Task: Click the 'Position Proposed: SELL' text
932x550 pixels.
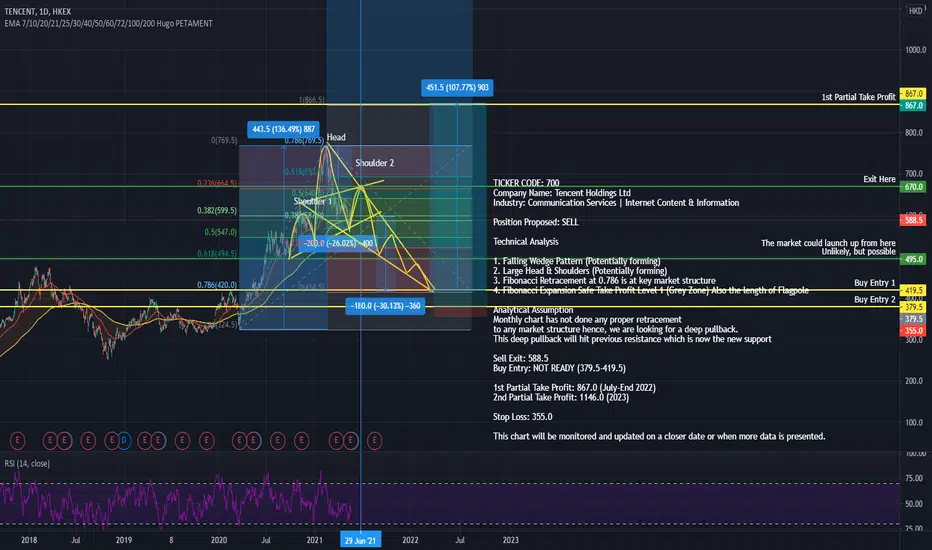Action: pyautogui.click(x=536, y=222)
